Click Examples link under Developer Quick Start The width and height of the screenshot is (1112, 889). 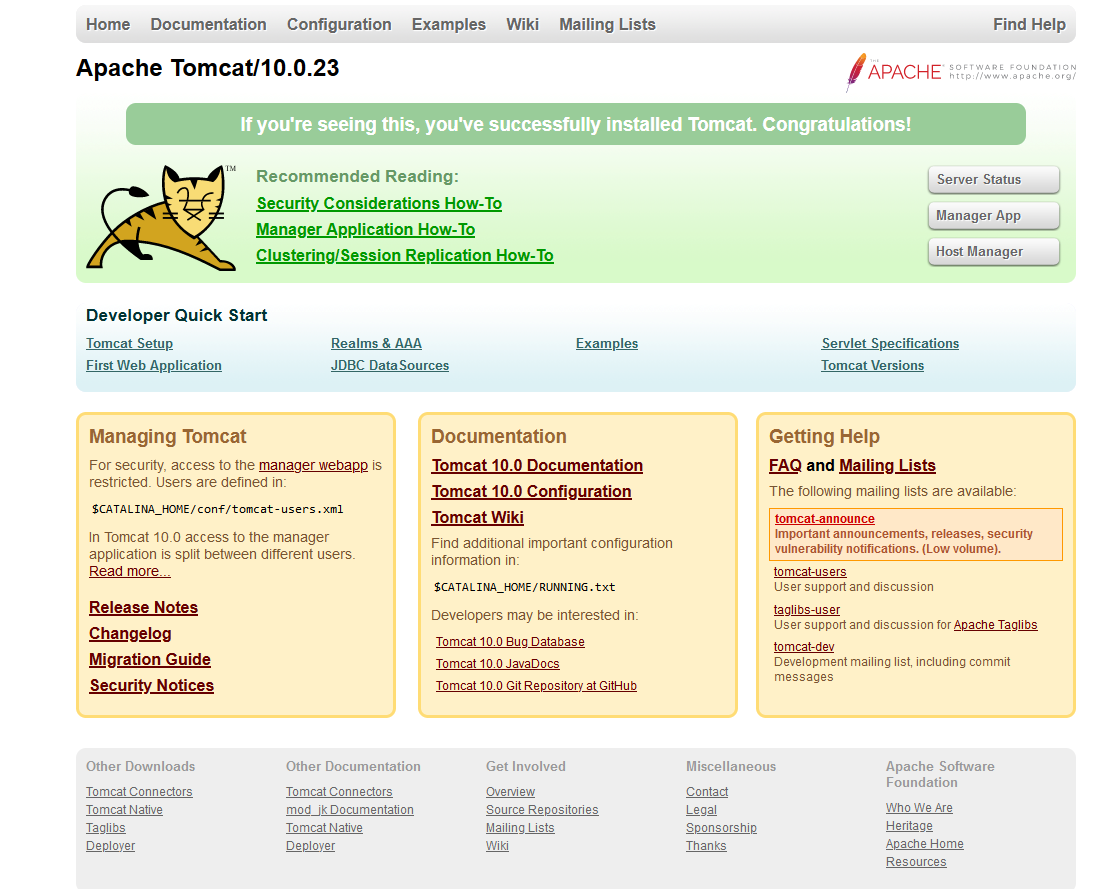tap(607, 343)
